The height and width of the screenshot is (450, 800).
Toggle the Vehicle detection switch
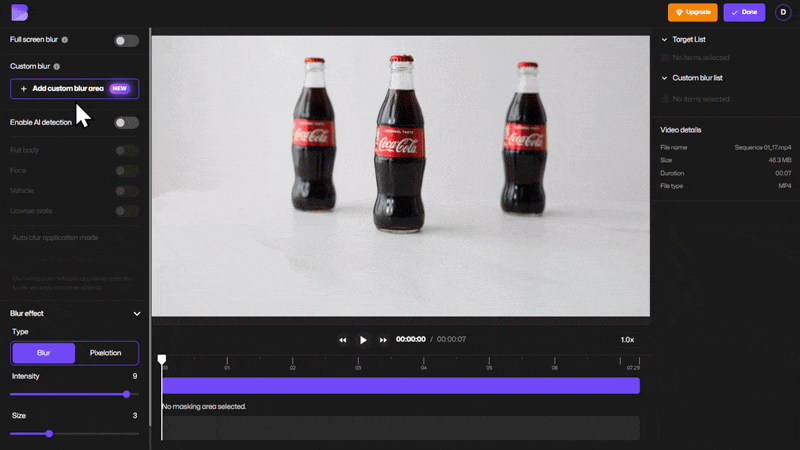pos(127,191)
